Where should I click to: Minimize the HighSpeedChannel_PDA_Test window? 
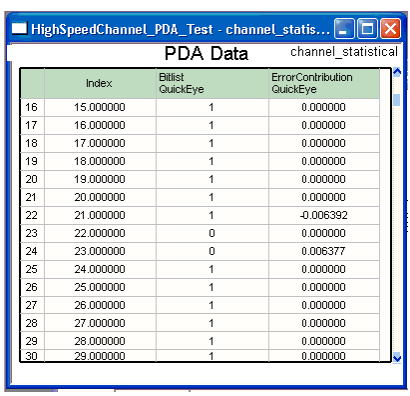344,28
